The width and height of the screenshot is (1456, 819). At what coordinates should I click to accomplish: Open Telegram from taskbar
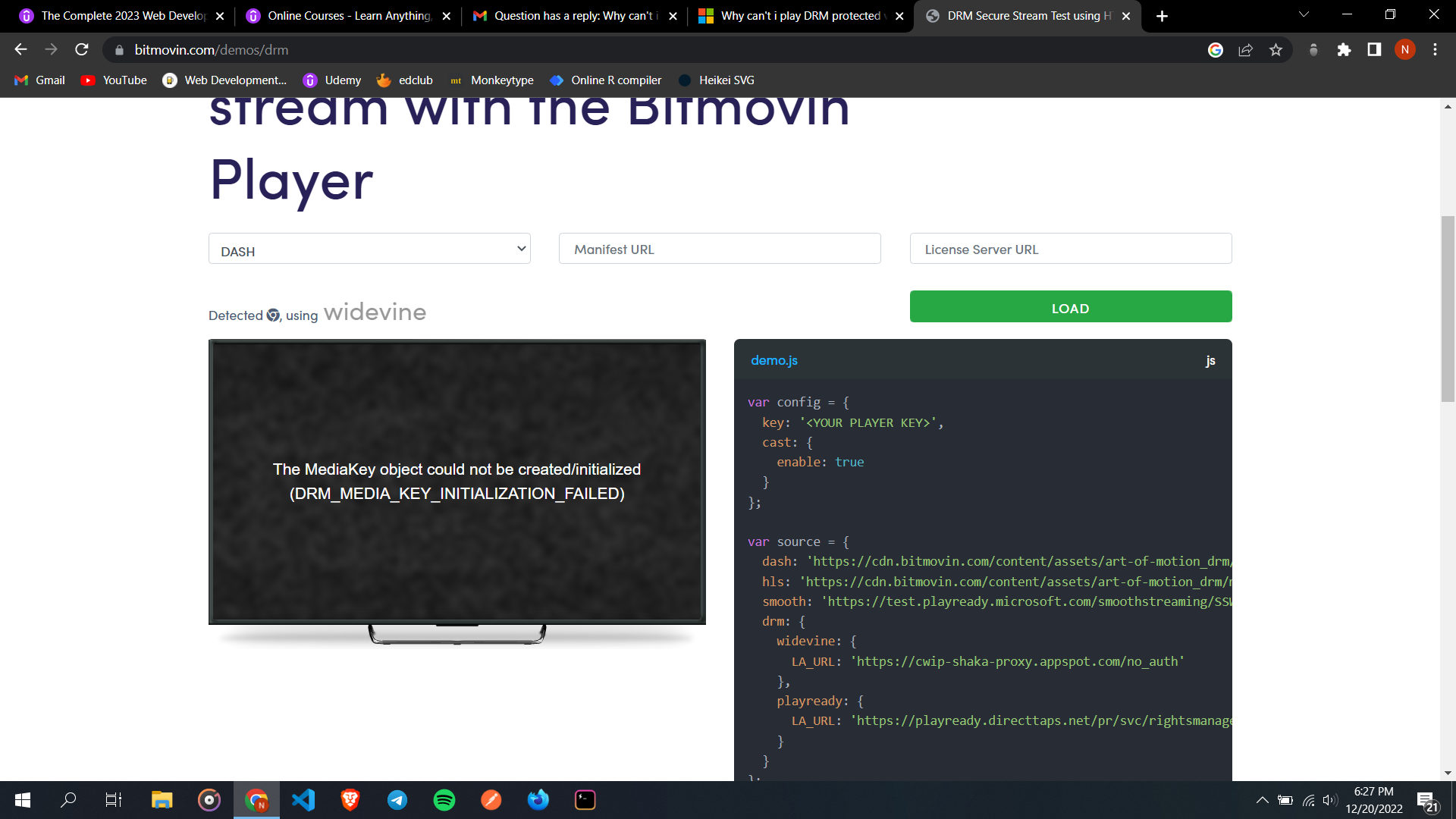(x=397, y=800)
